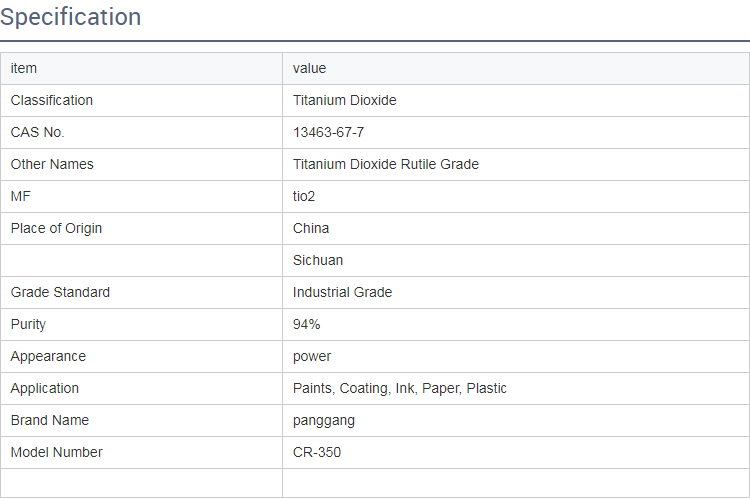Image resolution: width=750 pixels, height=499 pixels.
Task: Click the Appearance label
Action: tap(48, 356)
